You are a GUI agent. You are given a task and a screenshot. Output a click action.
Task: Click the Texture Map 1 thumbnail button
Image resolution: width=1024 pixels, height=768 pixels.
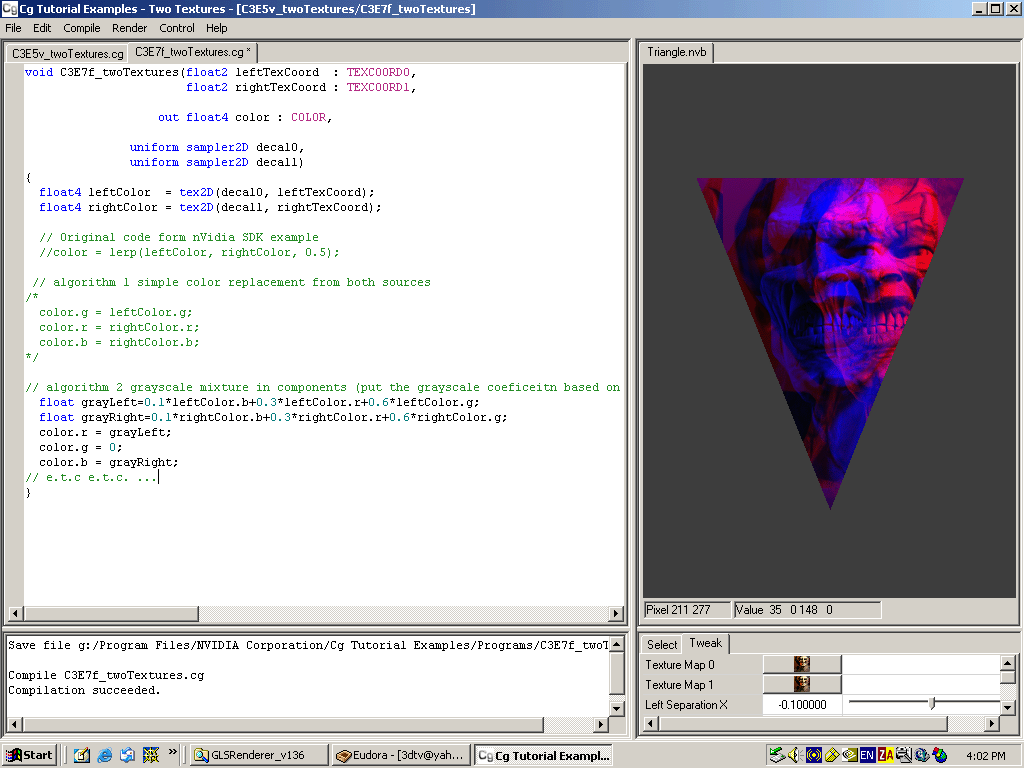(802, 684)
